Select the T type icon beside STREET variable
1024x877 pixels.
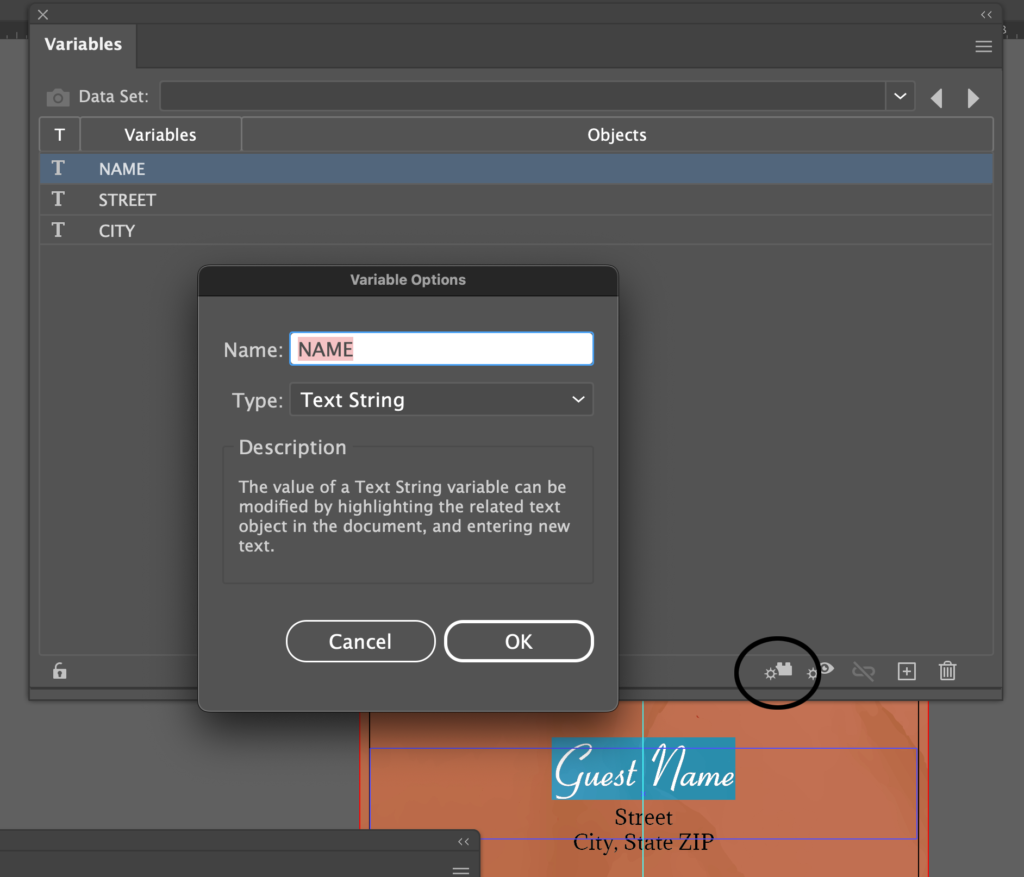click(x=59, y=200)
